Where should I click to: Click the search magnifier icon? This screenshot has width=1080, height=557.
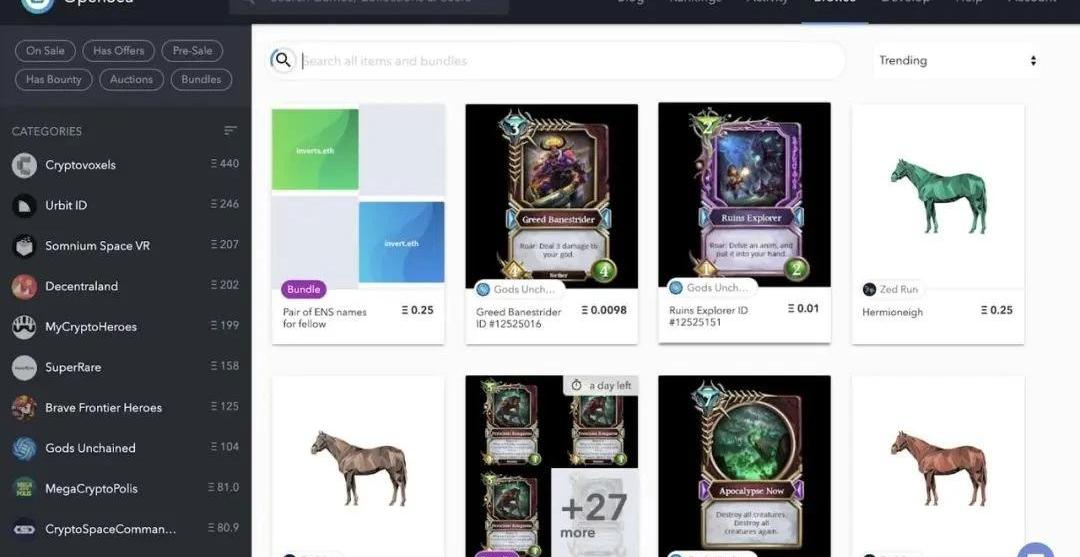pyautogui.click(x=282, y=61)
